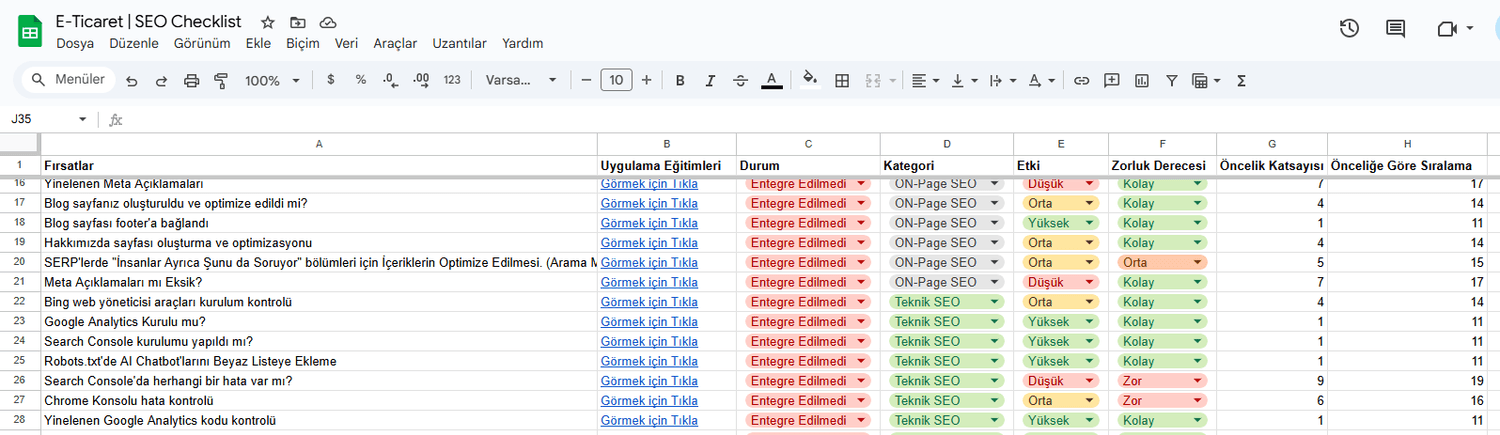Decrease font size with minus

(x=586, y=80)
